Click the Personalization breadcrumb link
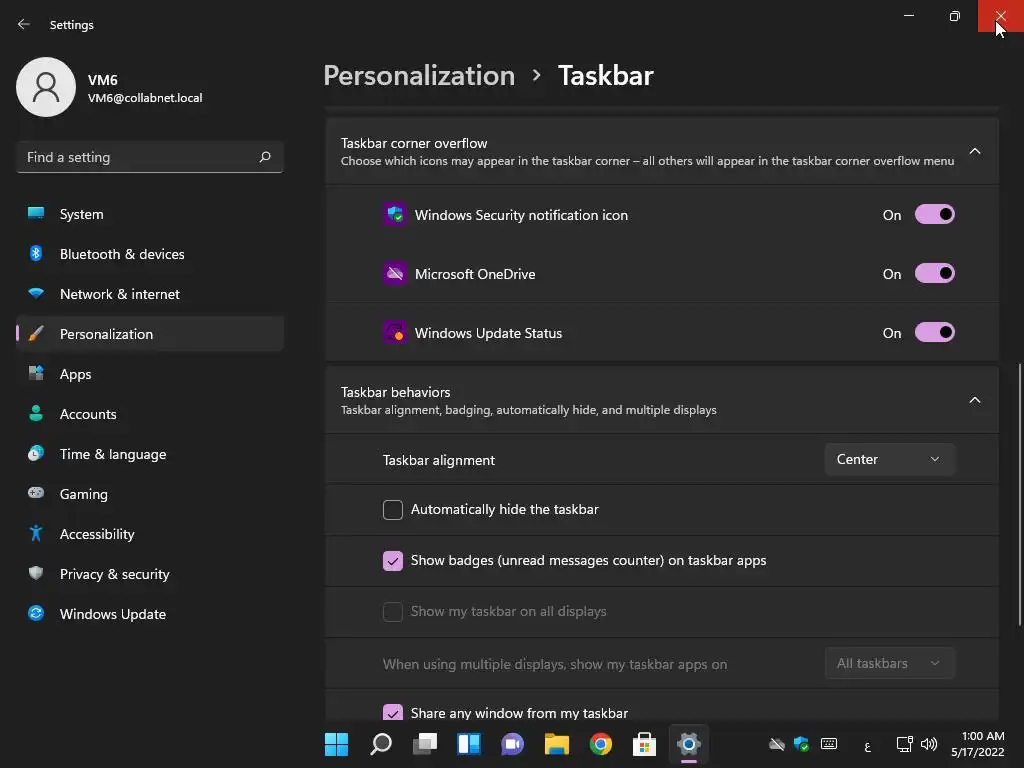This screenshot has width=1024, height=768. [x=419, y=76]
